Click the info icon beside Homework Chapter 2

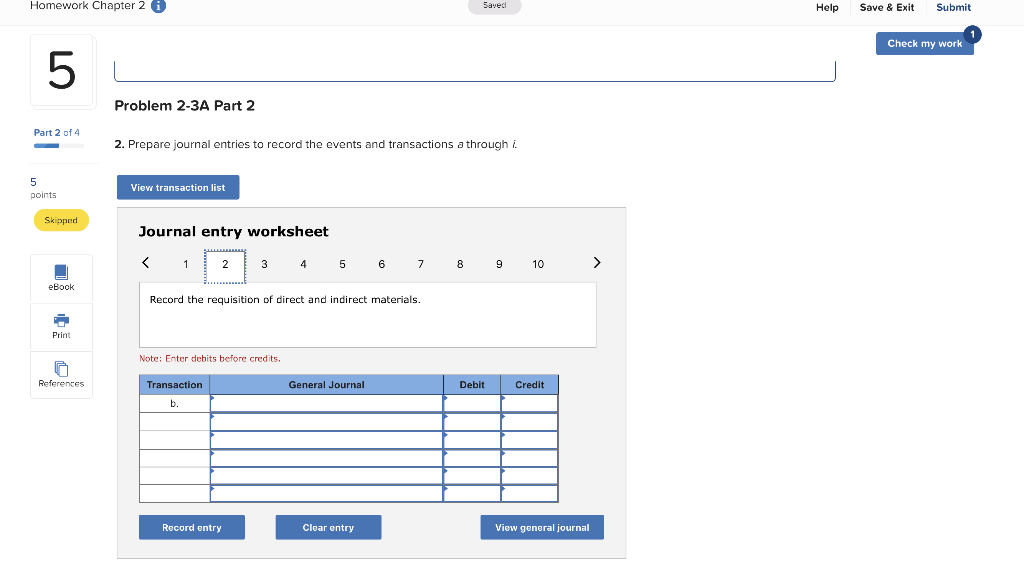158,7
